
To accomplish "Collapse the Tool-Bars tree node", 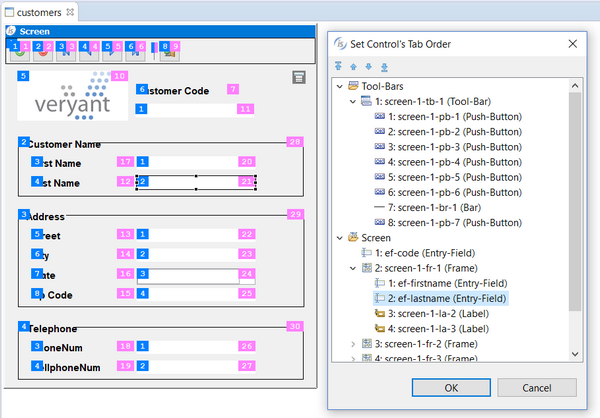I will point(339,87).
